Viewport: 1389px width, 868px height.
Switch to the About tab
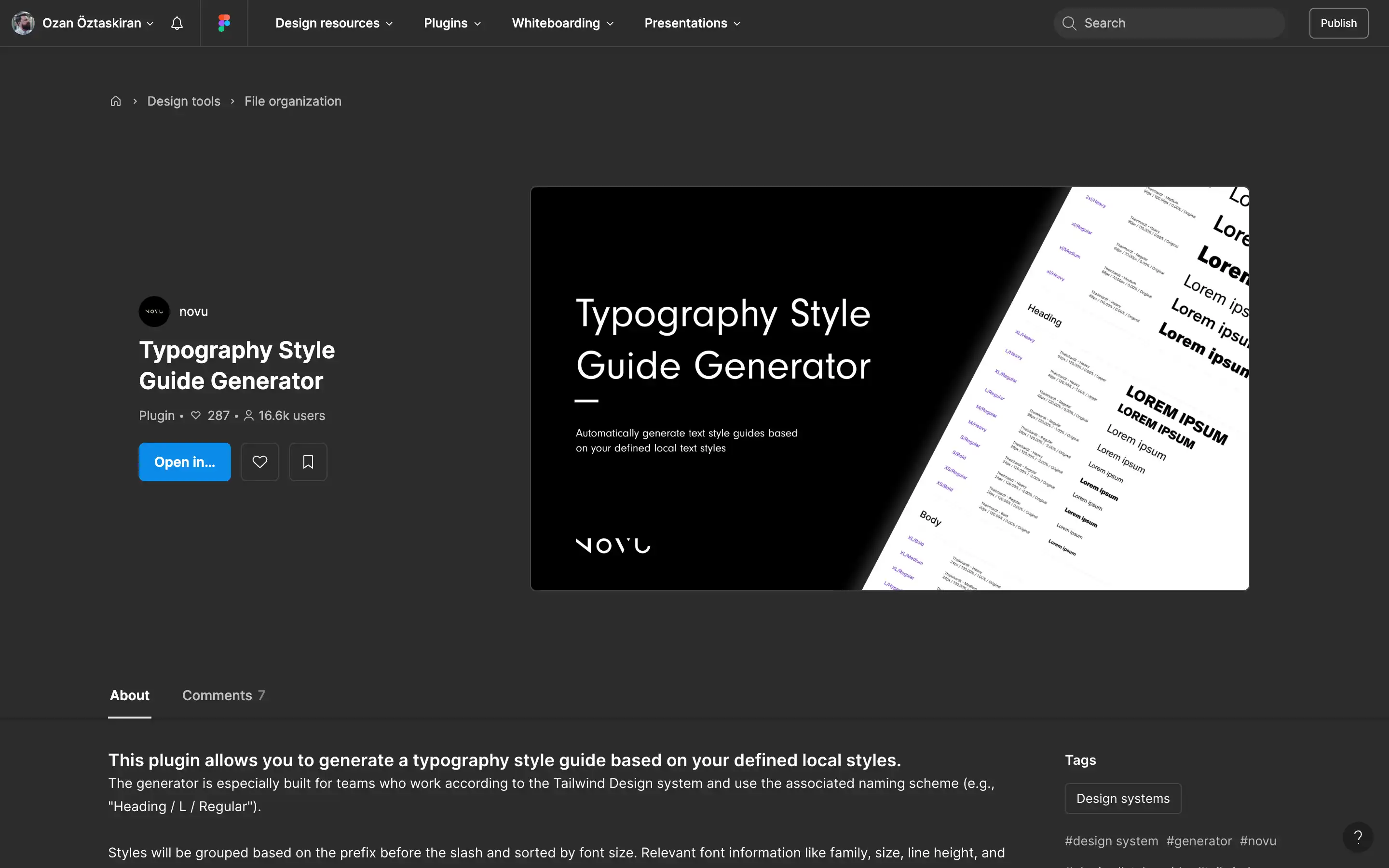pos(130,695)
